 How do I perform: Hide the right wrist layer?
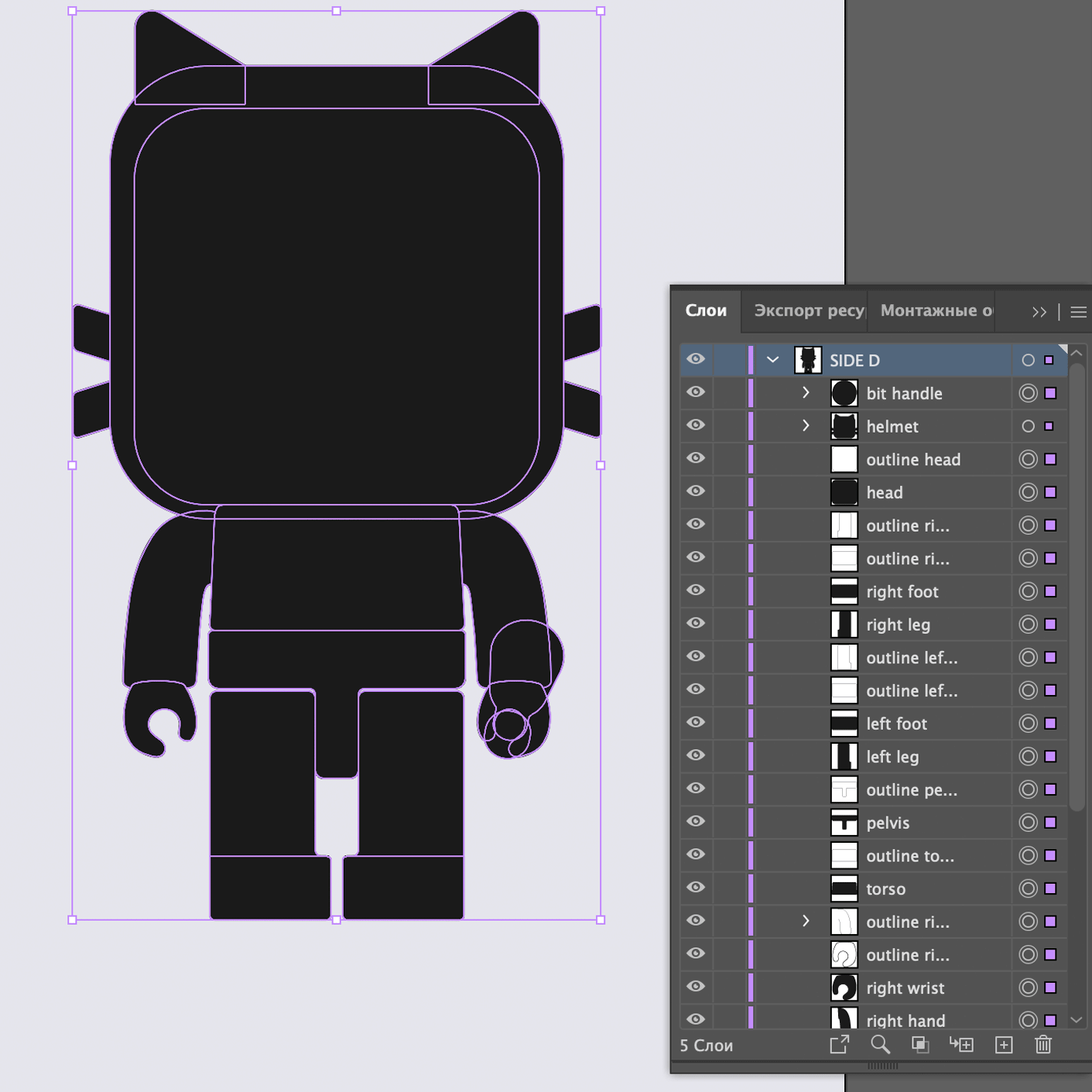pyautogui.click(x=696, y=987)
